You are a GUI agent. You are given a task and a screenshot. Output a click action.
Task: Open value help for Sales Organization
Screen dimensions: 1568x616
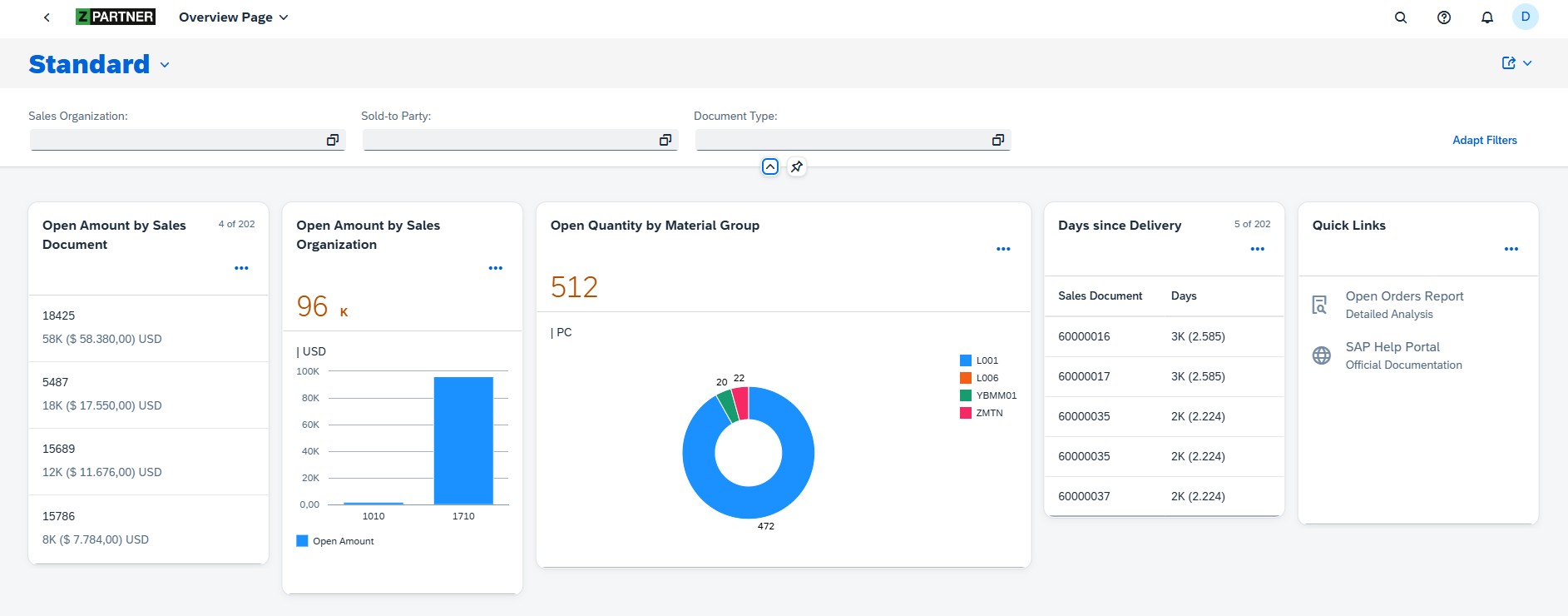(333, 140)
